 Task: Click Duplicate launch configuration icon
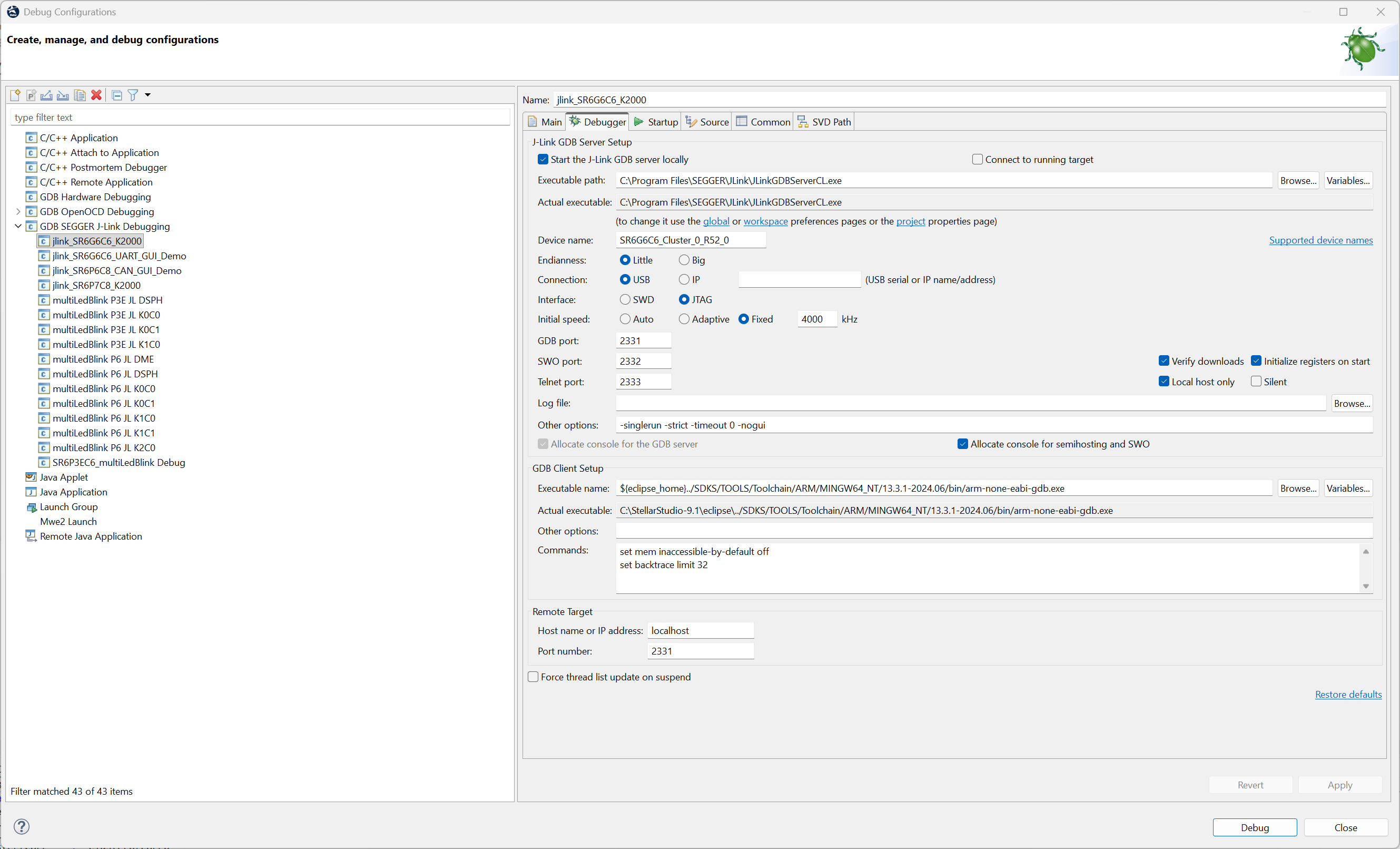pyautogui.click(x=80, y=95)
